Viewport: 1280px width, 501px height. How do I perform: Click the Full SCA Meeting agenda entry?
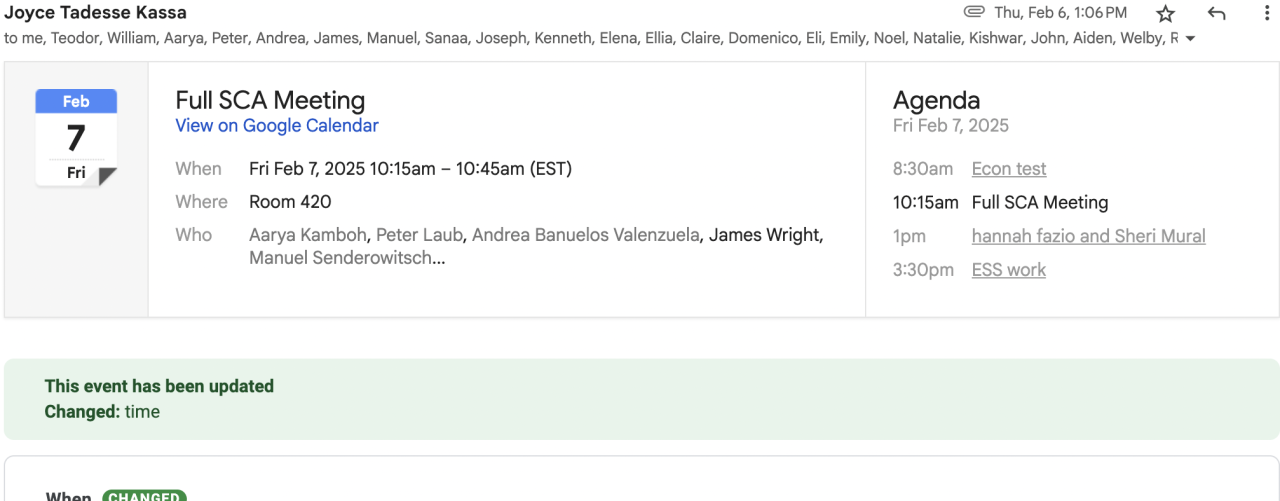tap(1040, 203)
